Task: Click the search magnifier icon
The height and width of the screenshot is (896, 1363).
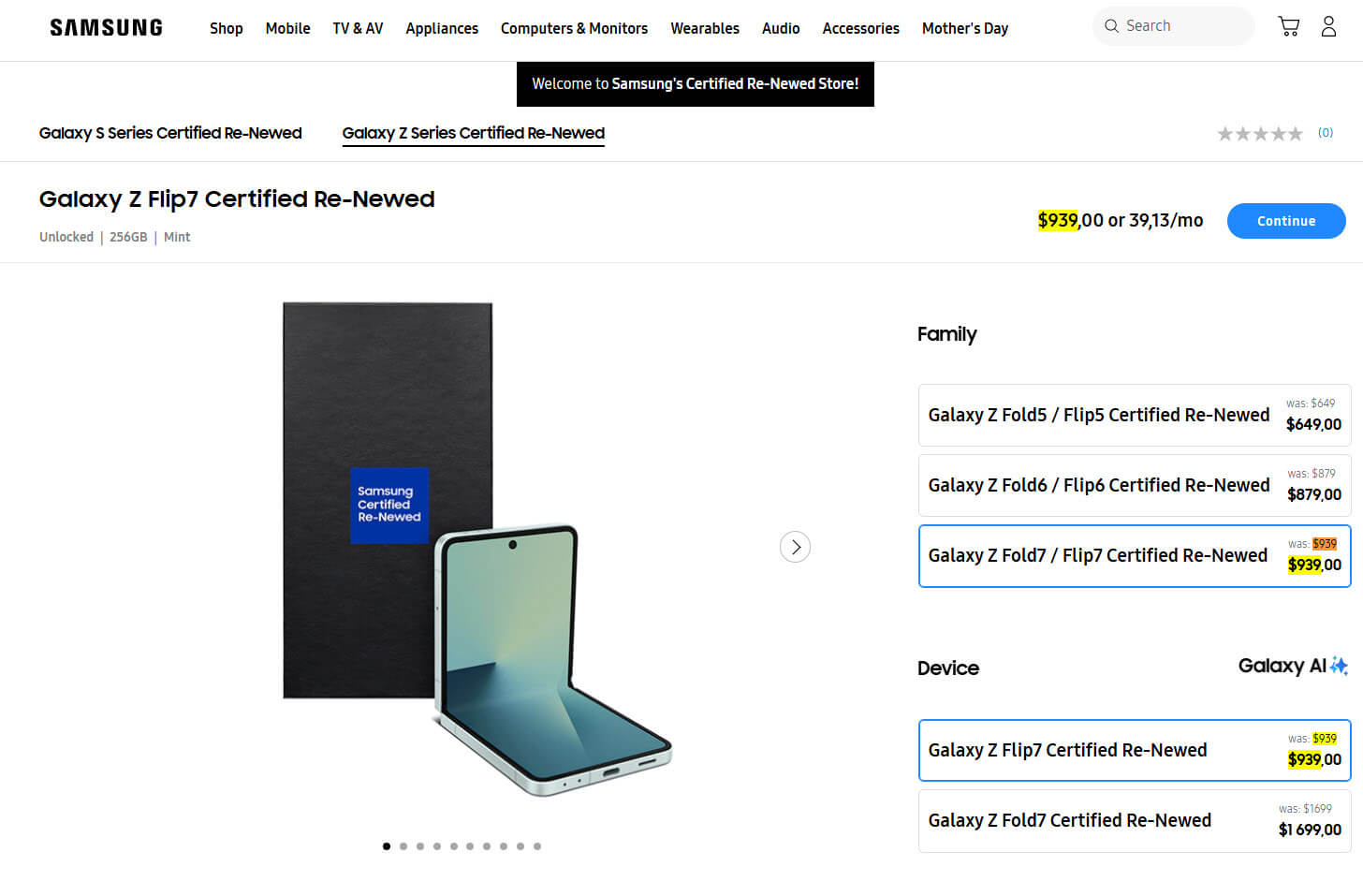Action: click(1111, 26)
